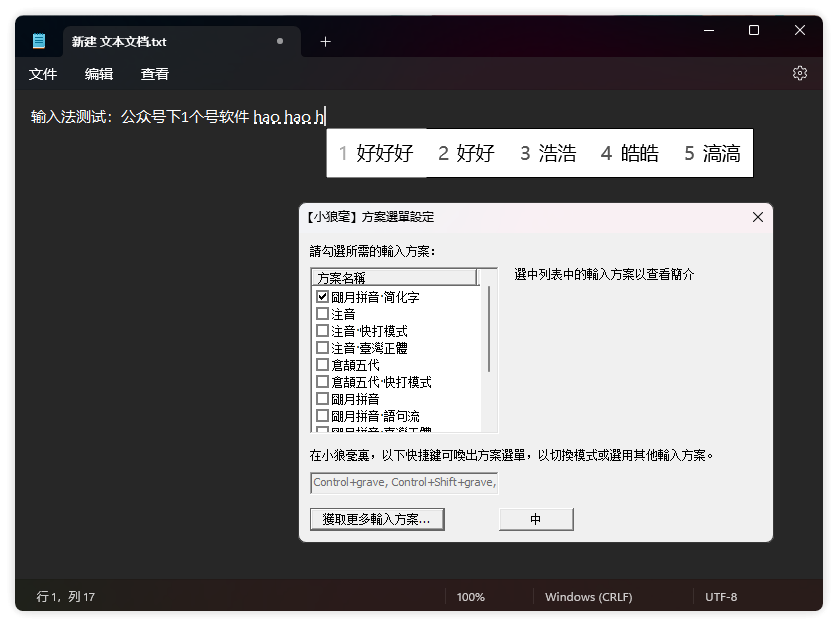Open zoom level 100% in status bar
Image resolution: width=838 pixels, height=626 pixels.
pyautogui.click(x=470, y=597)
